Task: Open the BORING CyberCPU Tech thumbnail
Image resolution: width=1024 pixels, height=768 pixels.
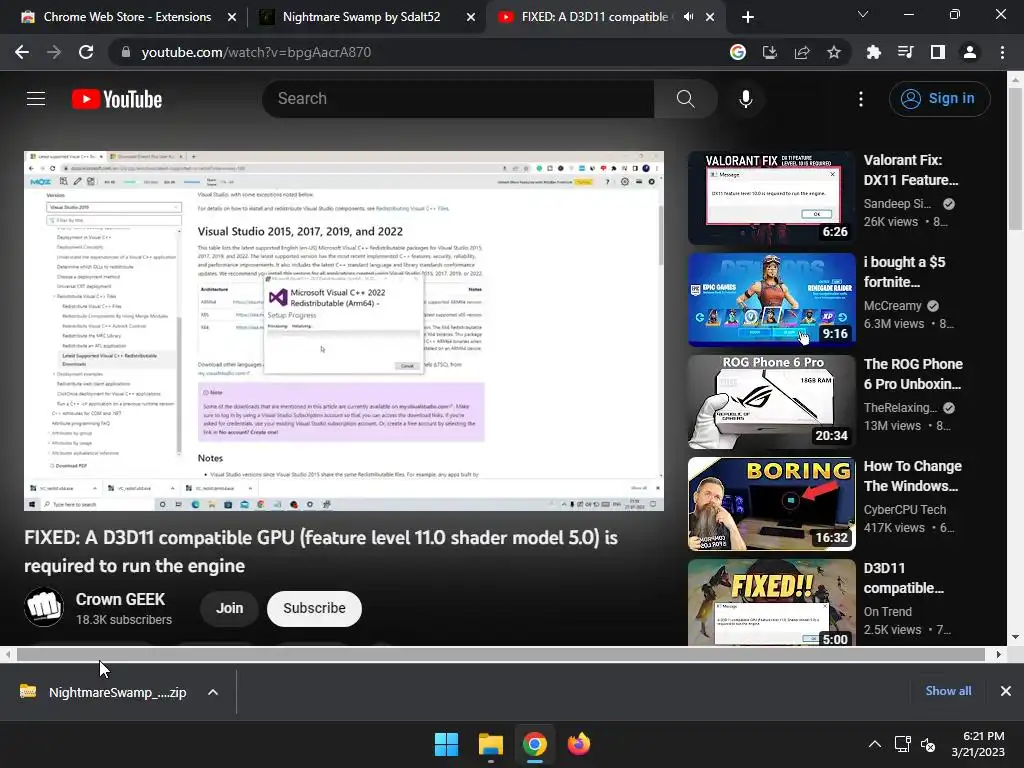Action: (771, 504)
